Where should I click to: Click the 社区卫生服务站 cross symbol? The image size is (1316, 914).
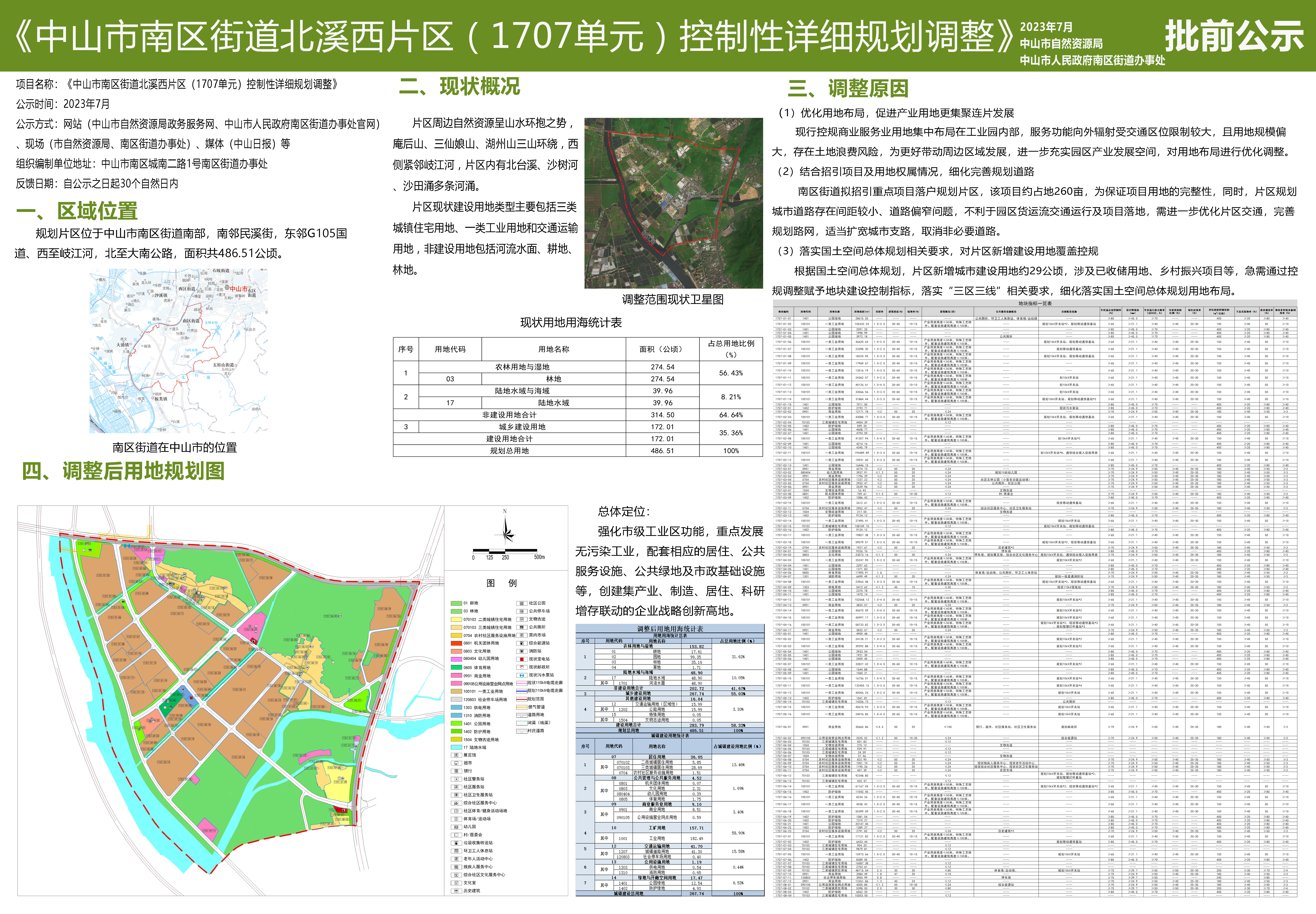tap(456, 795)
